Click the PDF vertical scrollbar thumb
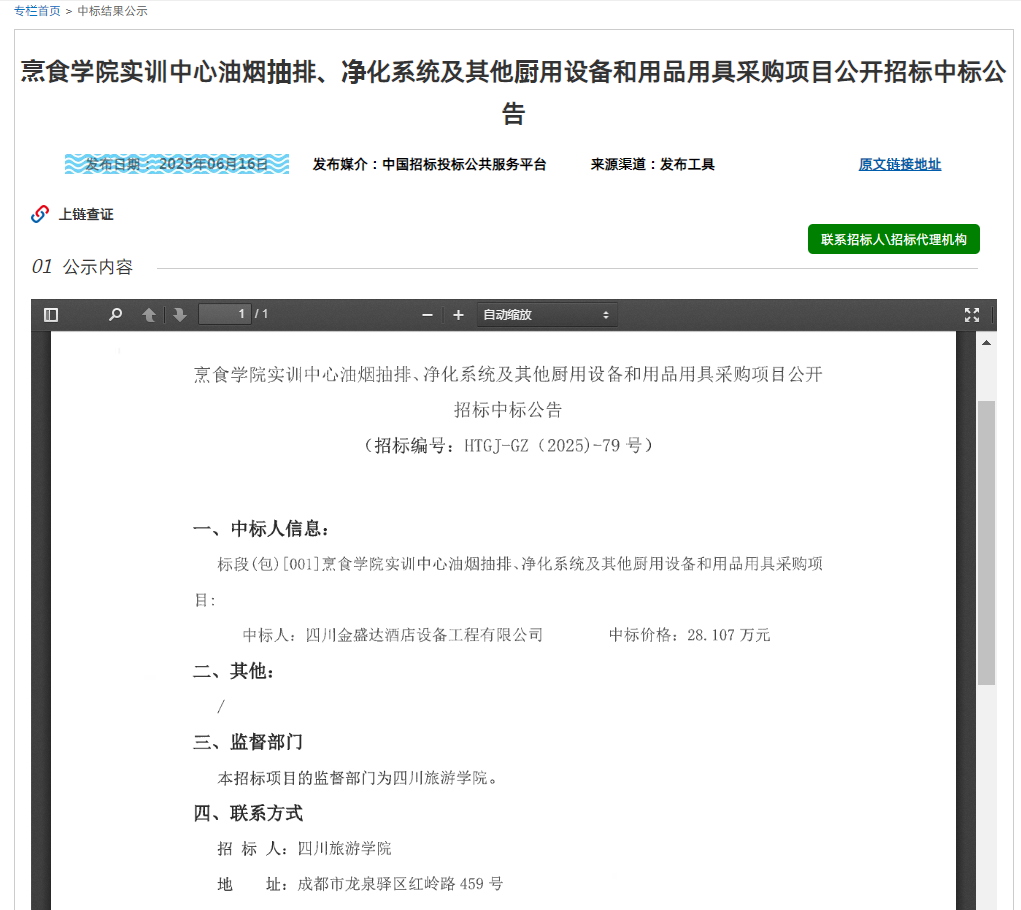This screenshot has height=910, width=1021. (x=986, y=543)
